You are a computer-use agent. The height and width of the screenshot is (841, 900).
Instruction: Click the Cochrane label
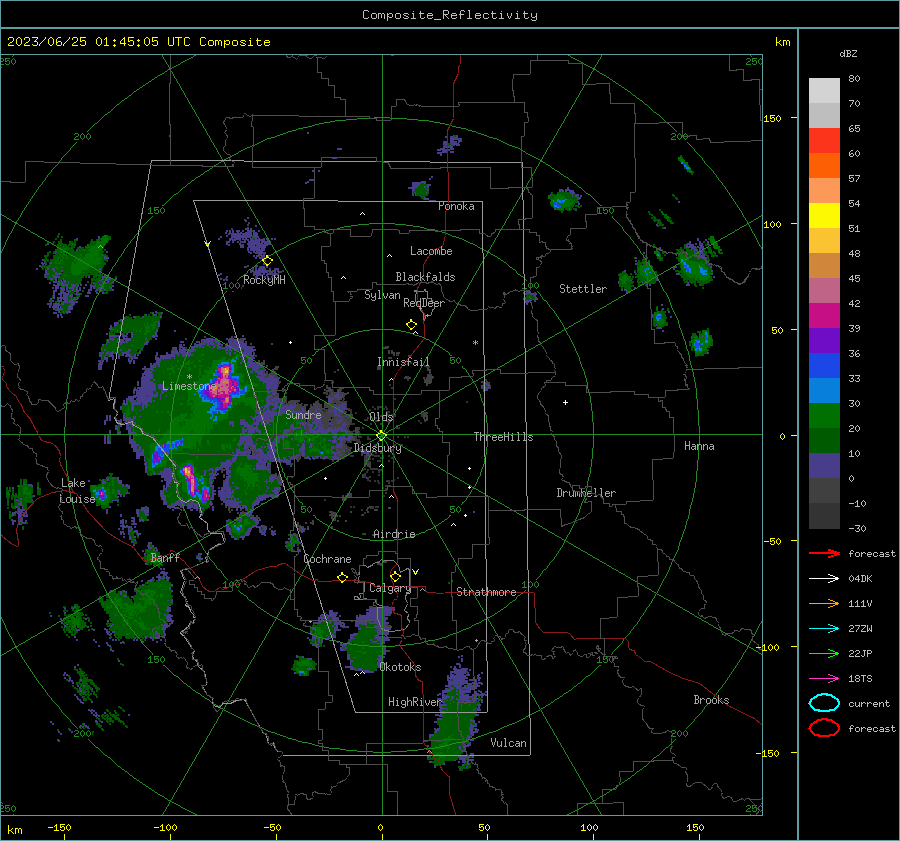pos(327,559)
